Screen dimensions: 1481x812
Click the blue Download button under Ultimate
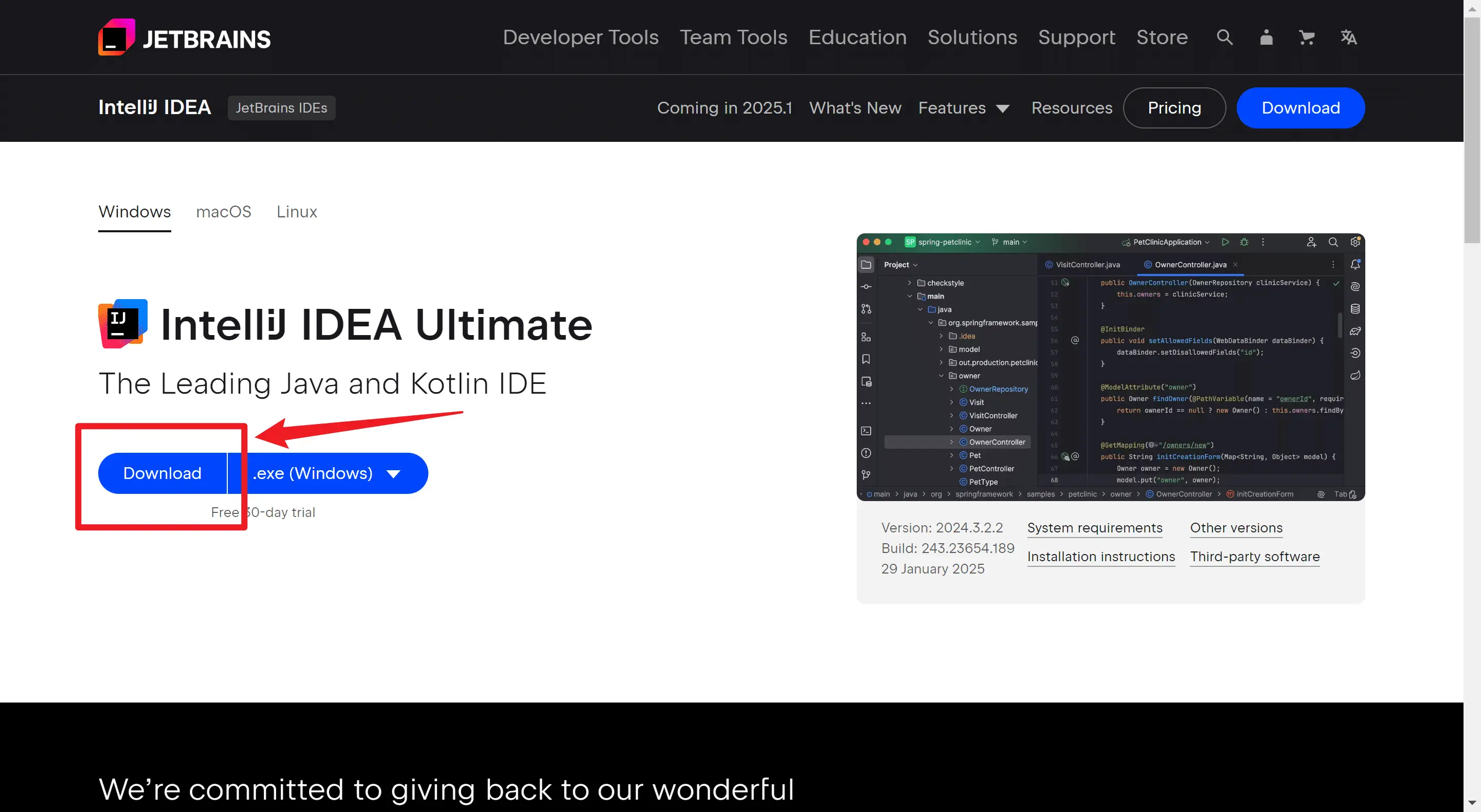click(x=162, y=473)
